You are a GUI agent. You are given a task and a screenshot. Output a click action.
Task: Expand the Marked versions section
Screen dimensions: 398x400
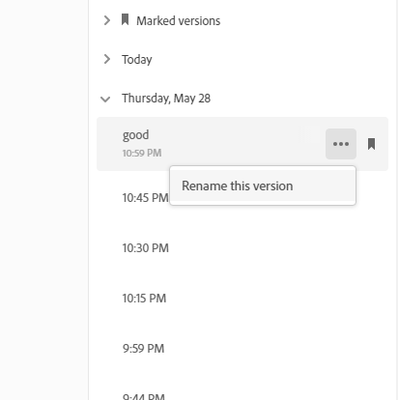pos(107,20)
